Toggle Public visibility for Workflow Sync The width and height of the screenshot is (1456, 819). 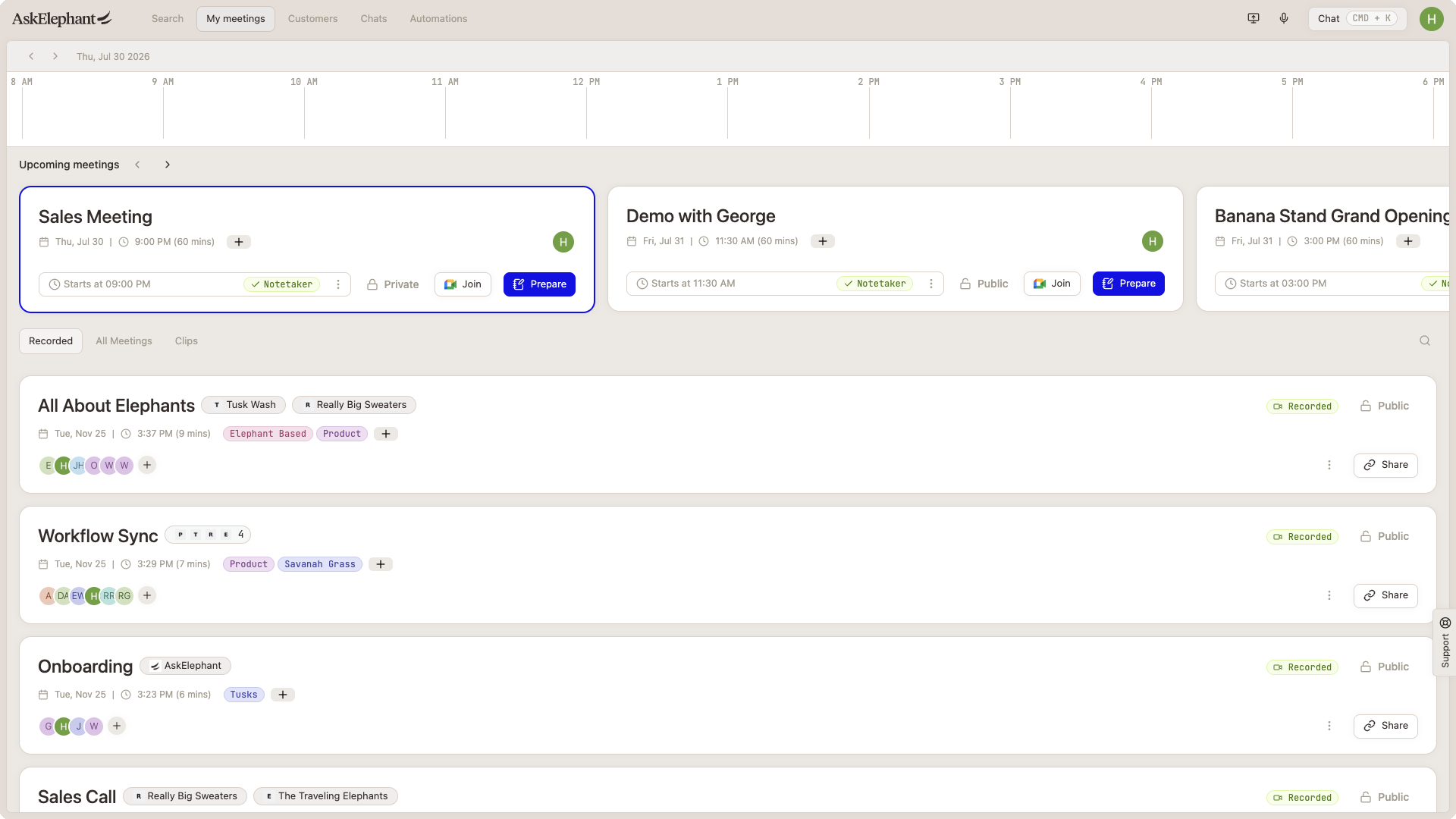[1385, 536]
